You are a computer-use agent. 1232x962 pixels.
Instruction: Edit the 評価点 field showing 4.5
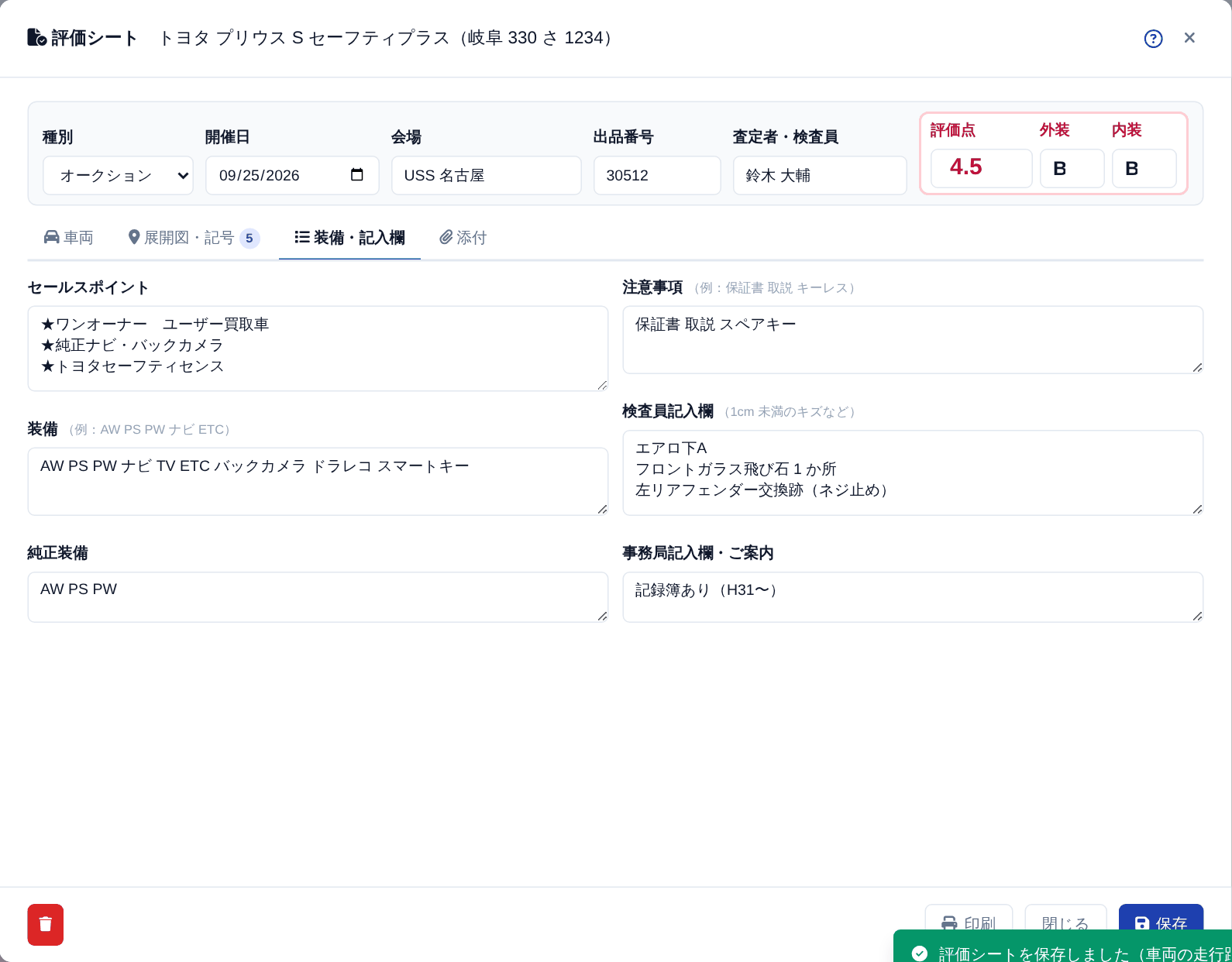[981, 168]
